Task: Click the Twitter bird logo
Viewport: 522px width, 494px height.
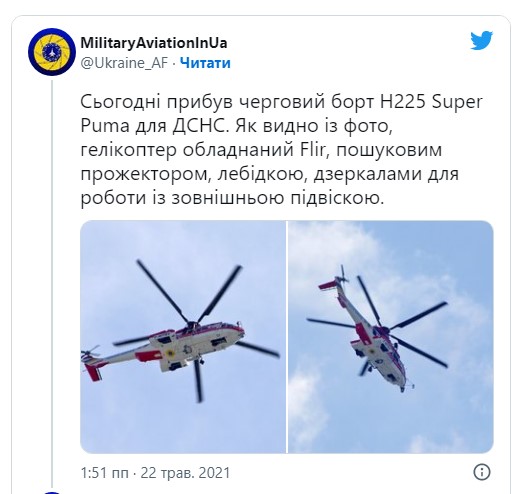Action: (481, 40)
